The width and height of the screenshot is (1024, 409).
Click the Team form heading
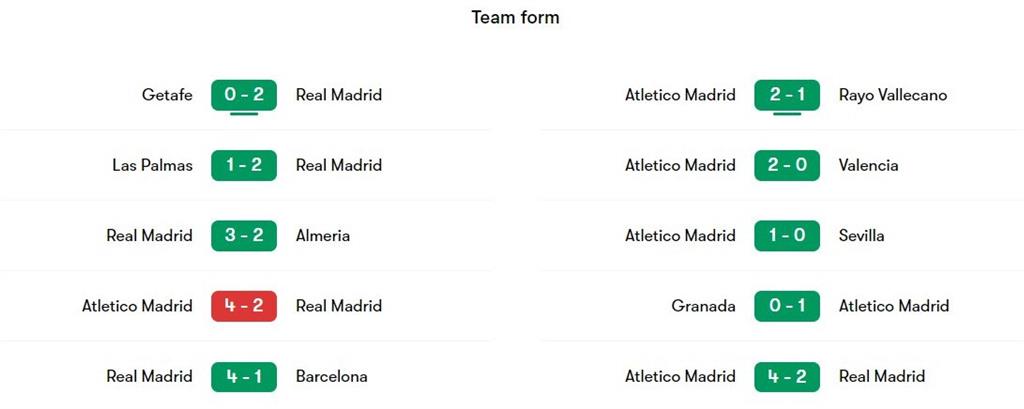tap(515, 18)
